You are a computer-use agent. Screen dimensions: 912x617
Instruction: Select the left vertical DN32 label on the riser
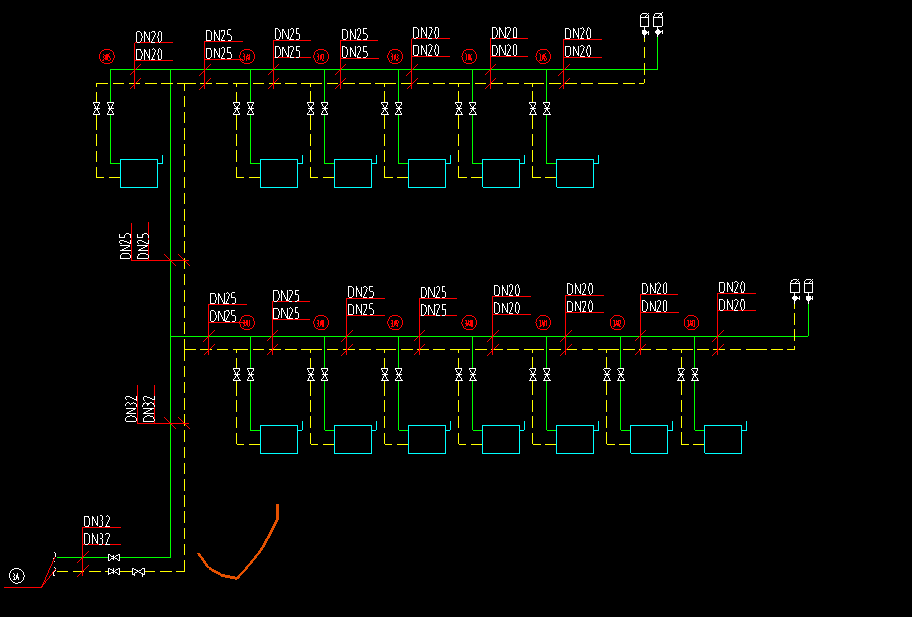pyautogui.click(x=131, y=409)
